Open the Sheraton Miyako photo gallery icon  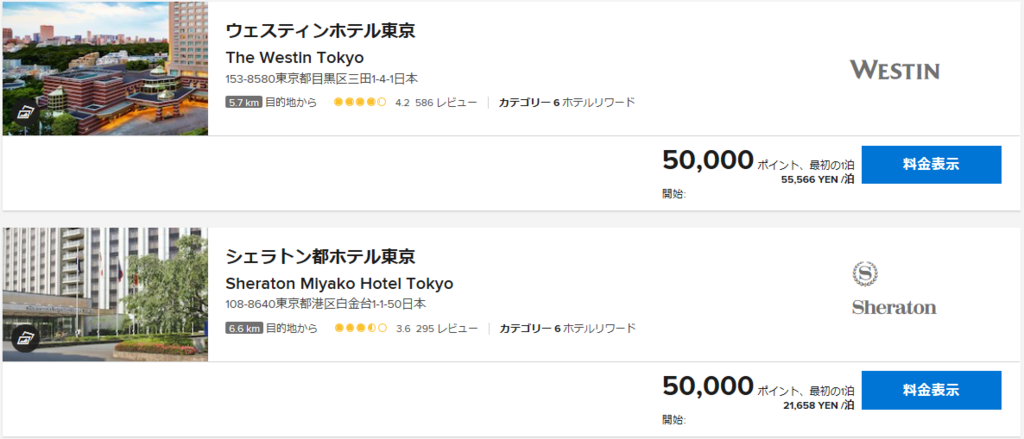(25, 337)
